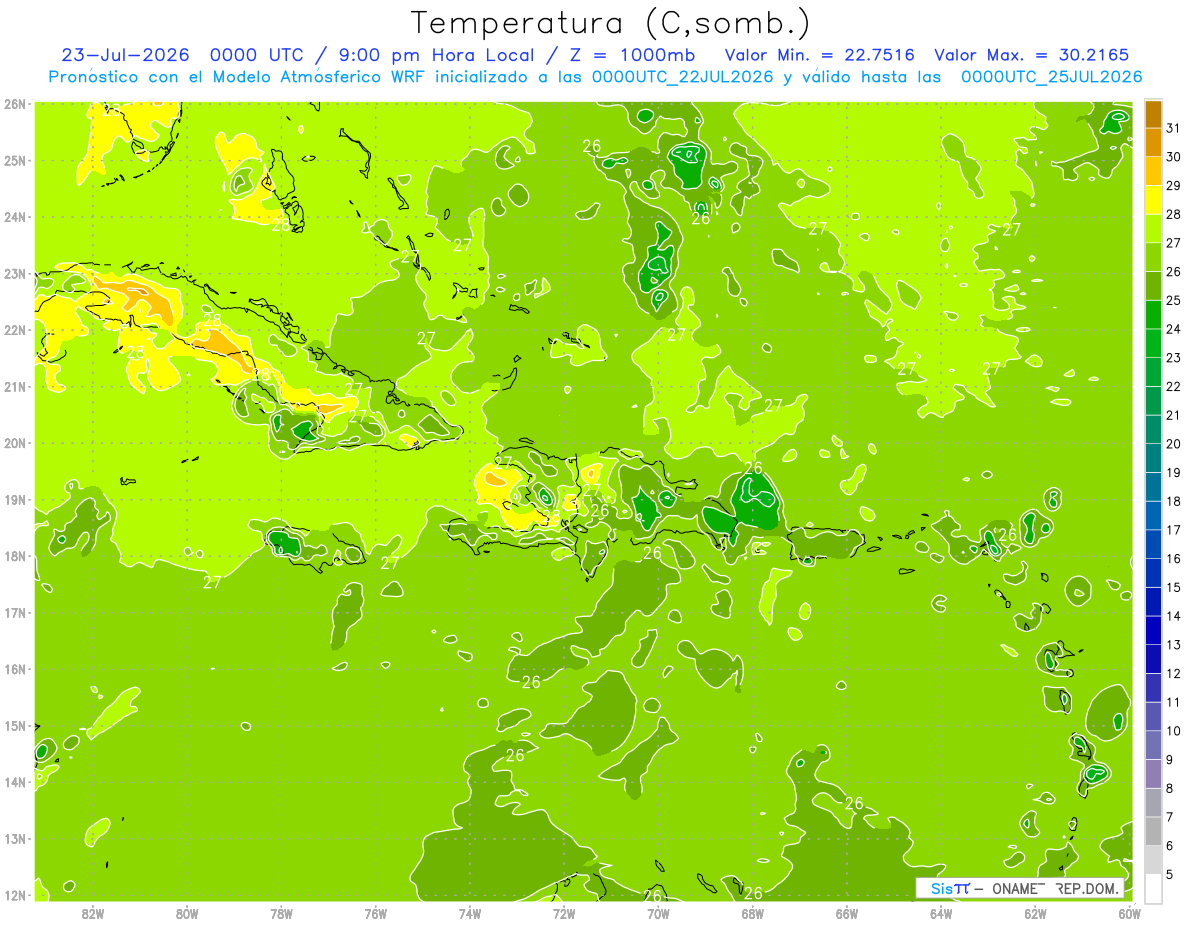Click the '80W' longitude axis label
The image size is (1200, 927).
(x=187, y=913)
